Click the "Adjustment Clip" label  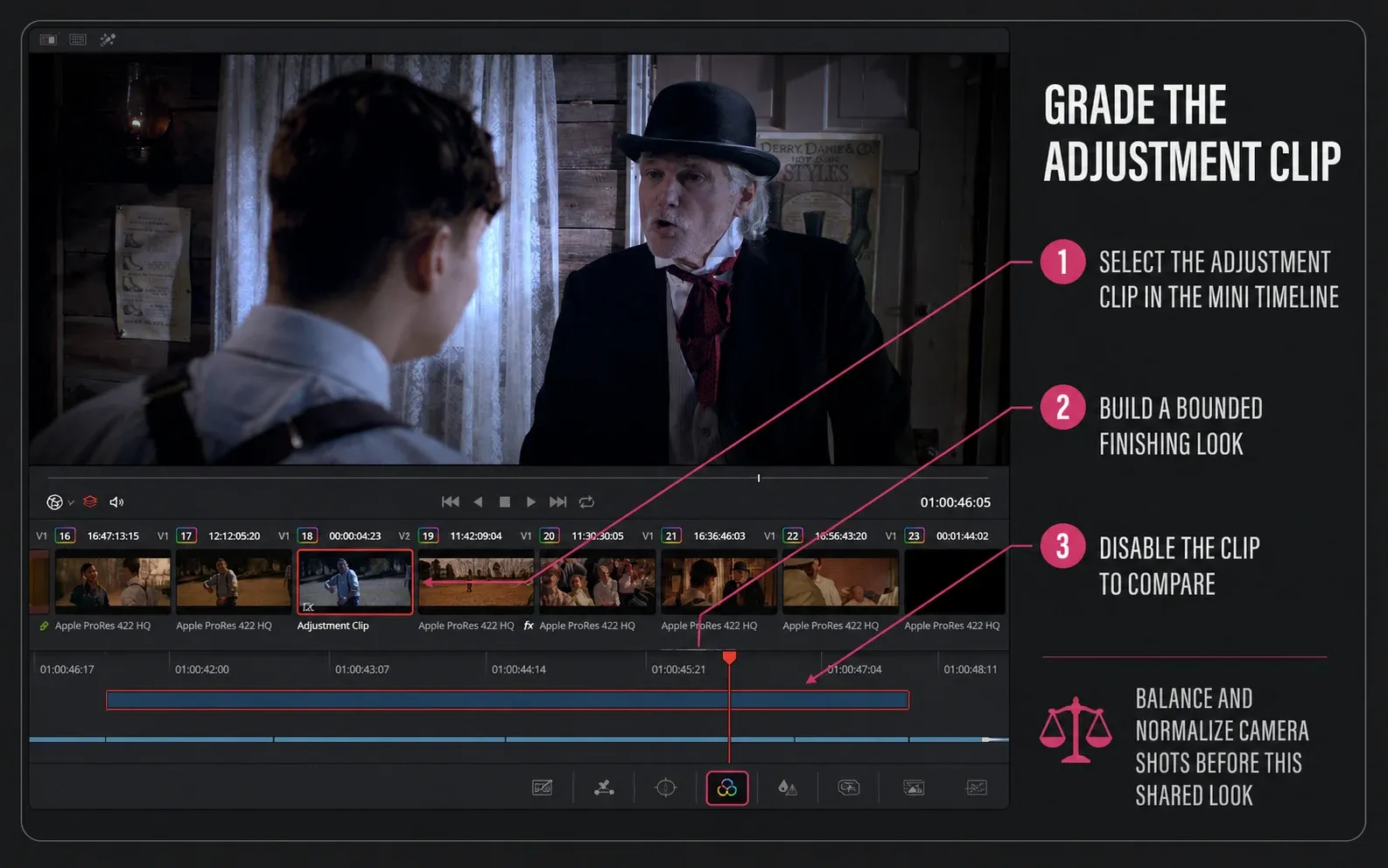[333, 626]
